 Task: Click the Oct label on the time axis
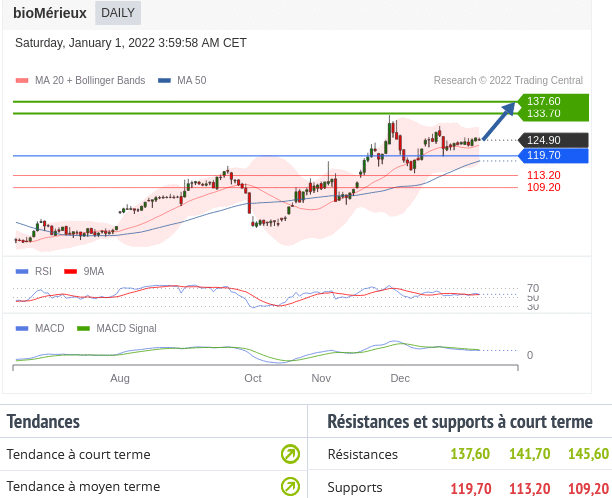tap(253, 378)
